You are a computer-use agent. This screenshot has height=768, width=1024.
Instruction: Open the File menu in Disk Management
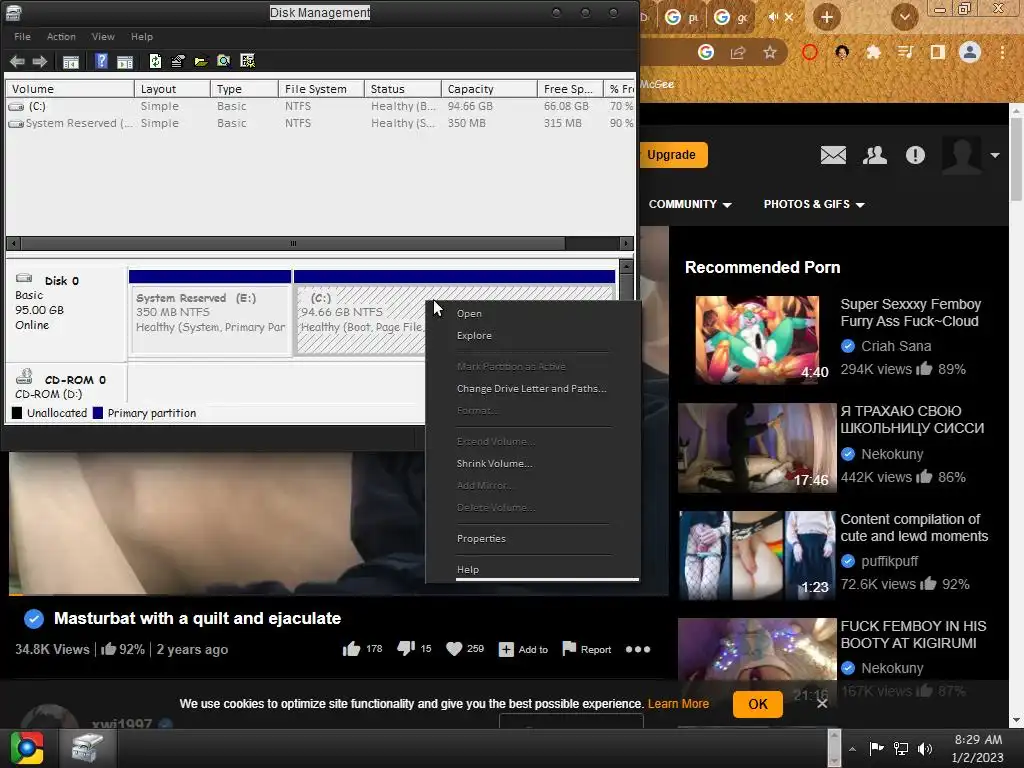(22, 37)
